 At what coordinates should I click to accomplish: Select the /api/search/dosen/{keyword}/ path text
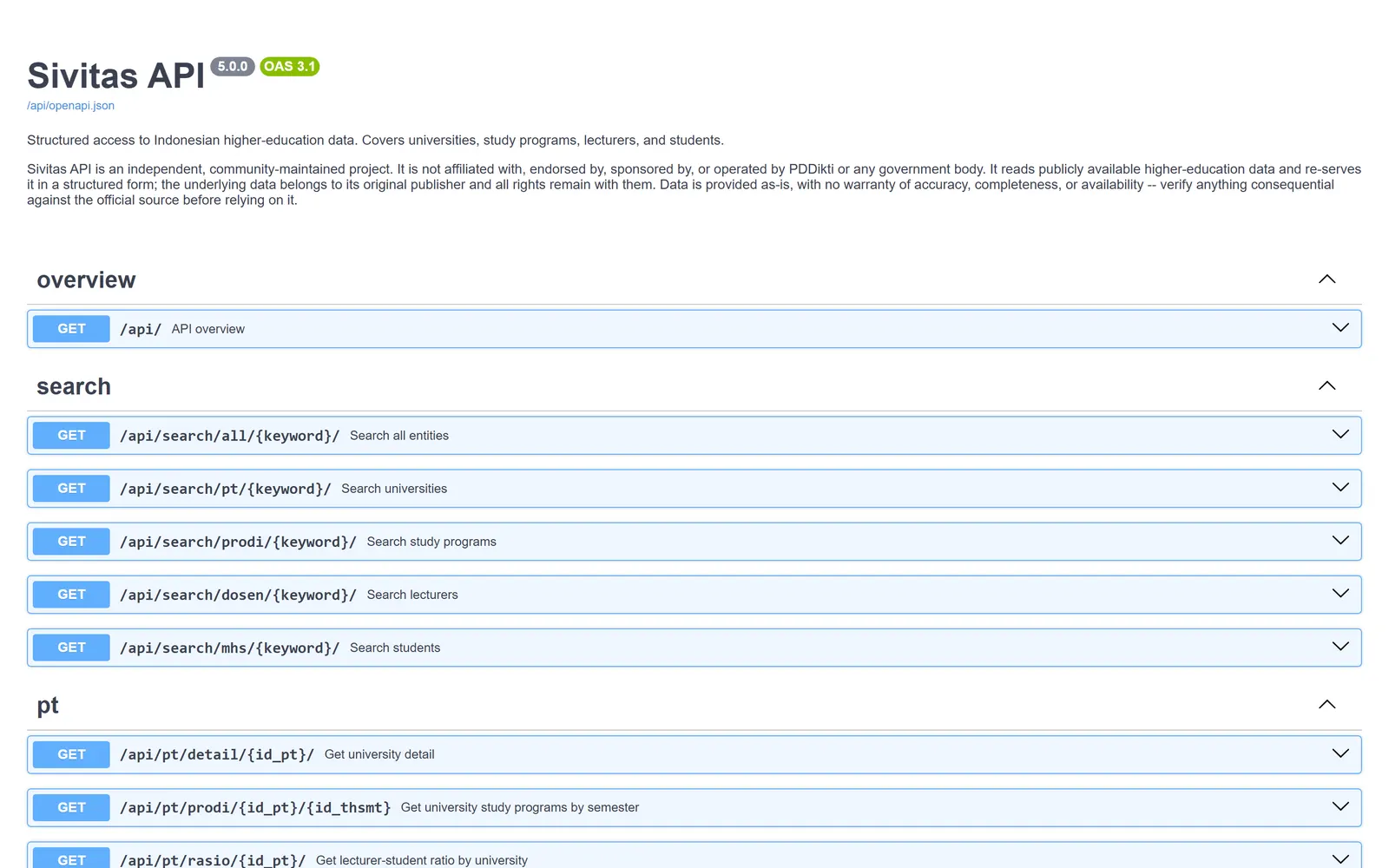(238, 595)
